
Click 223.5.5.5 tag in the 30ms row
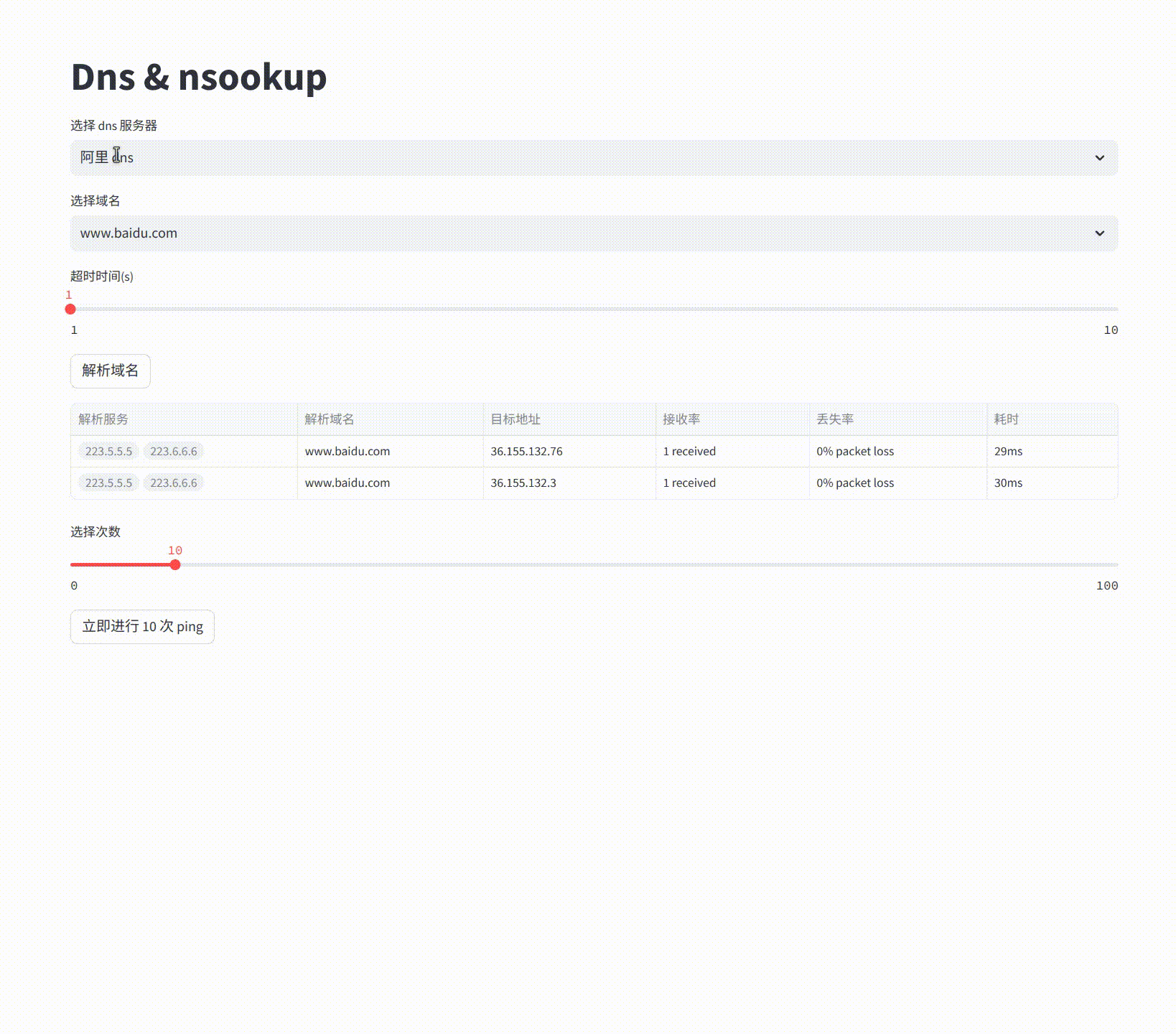click(x=108, y=483)
